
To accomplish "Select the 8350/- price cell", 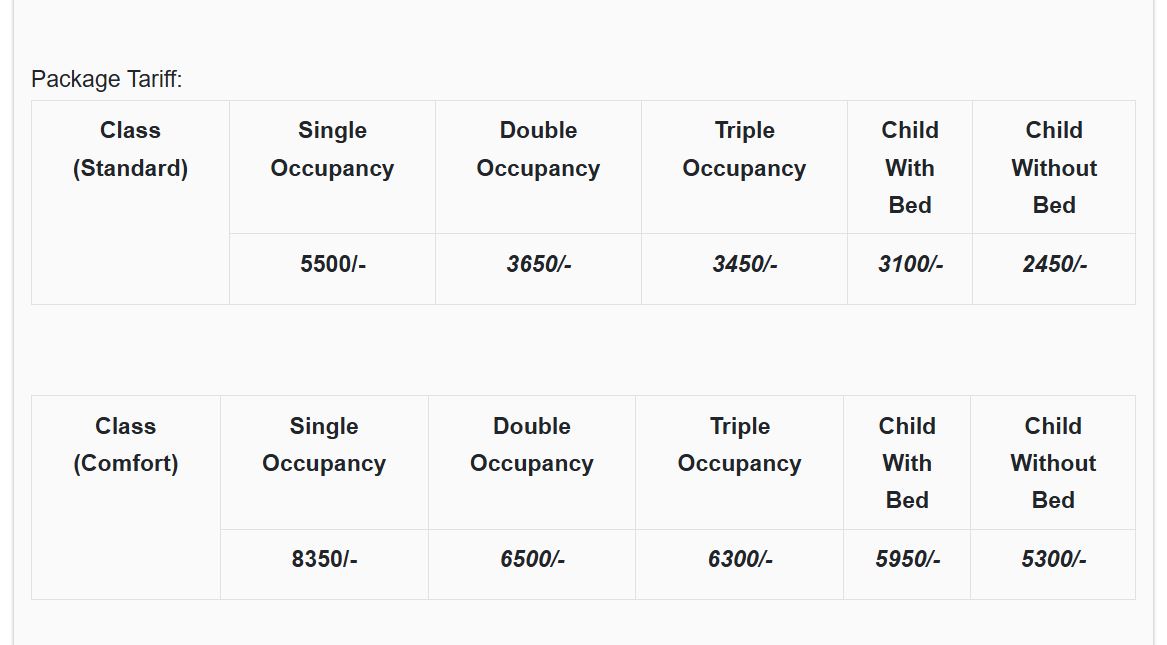I will (324, 560).
